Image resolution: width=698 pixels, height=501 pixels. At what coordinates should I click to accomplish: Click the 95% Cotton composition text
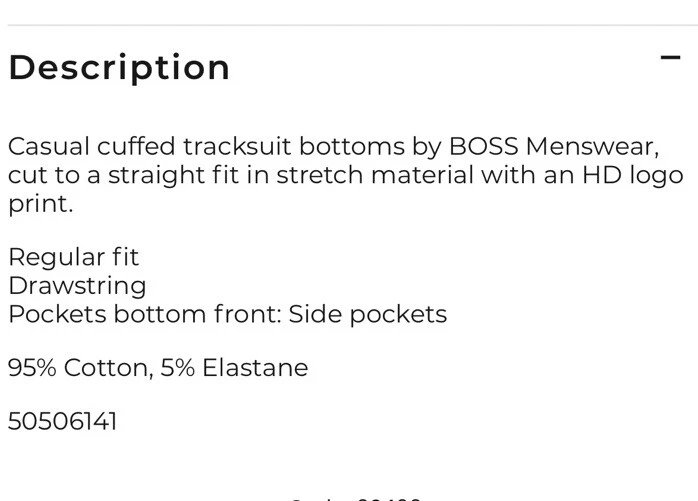click(x=78, y=368)
